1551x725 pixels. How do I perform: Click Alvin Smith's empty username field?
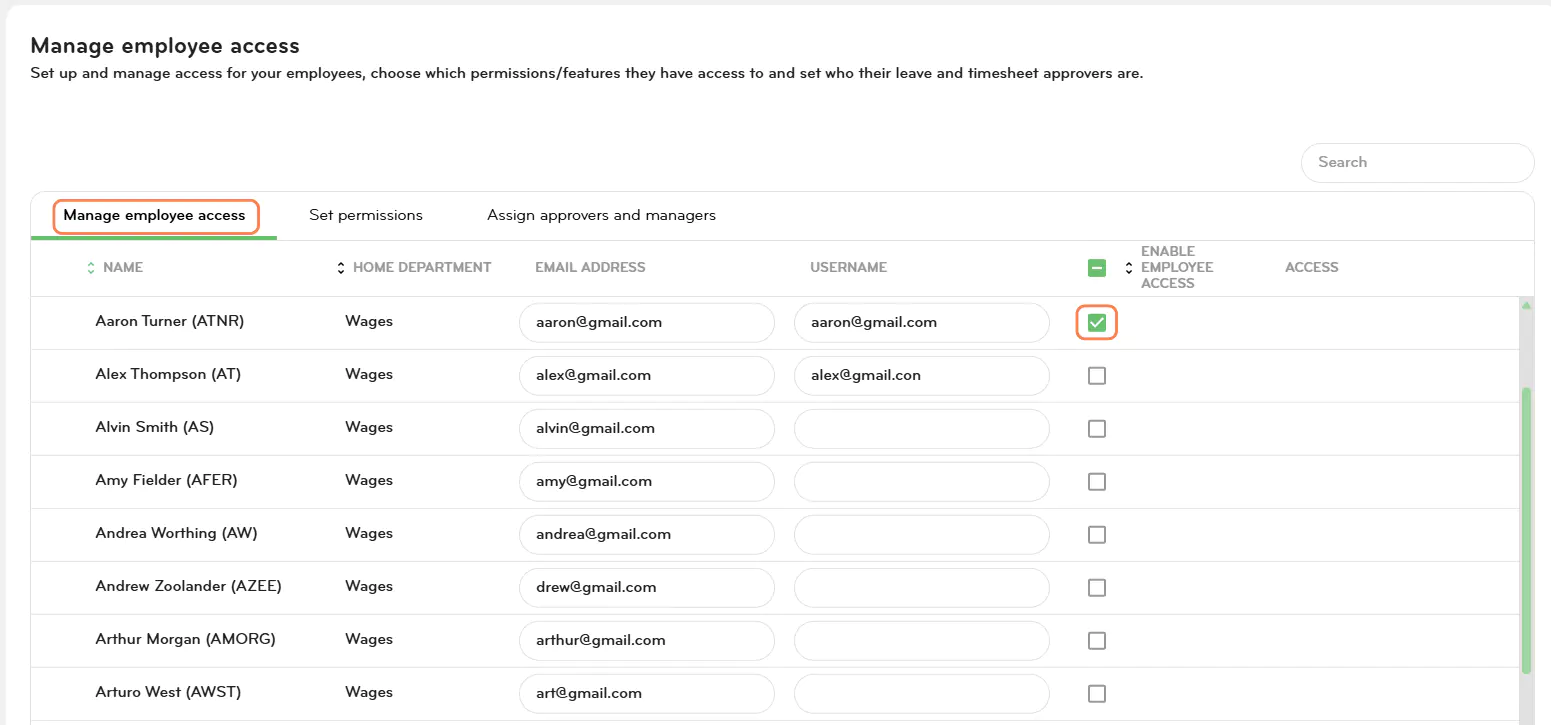tap(922, 428)
